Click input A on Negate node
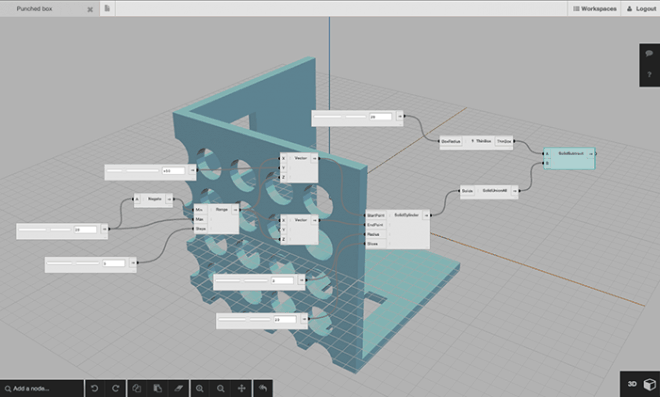 (137, 199)
